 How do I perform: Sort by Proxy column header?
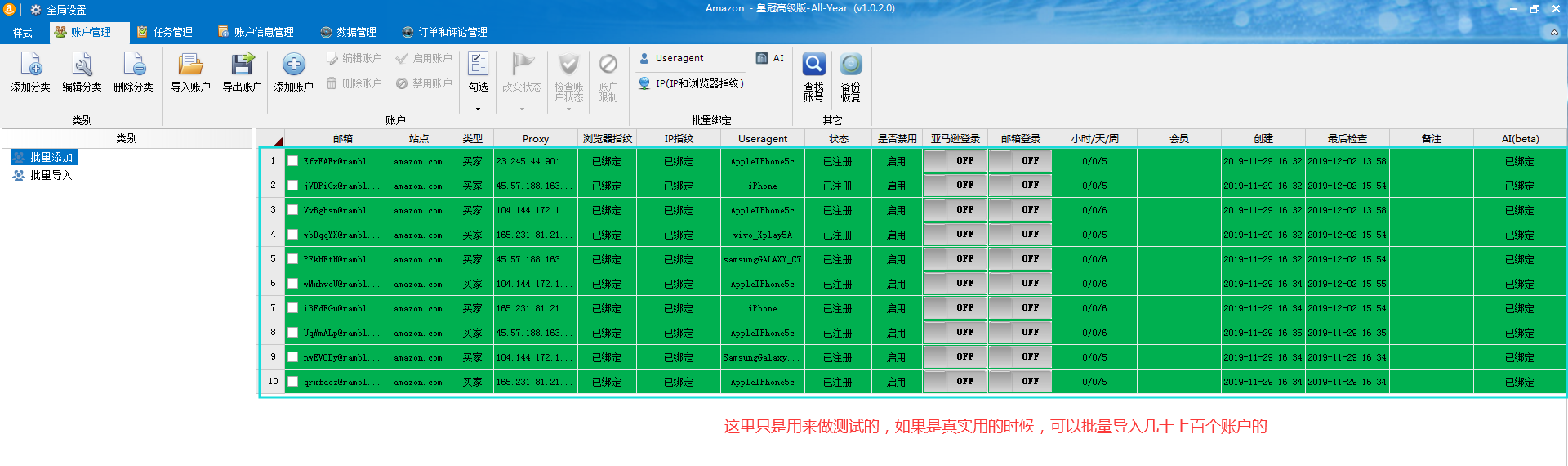point(536,138)
